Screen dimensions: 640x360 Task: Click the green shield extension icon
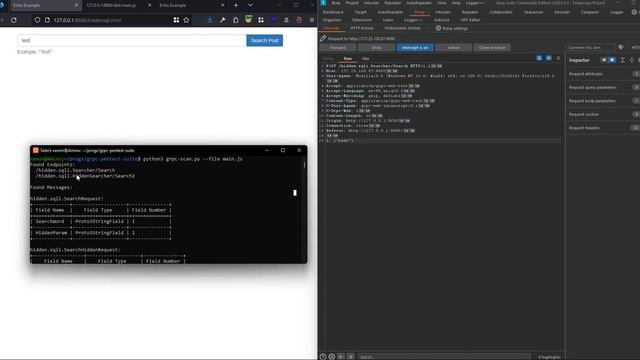tap(248, 20)
